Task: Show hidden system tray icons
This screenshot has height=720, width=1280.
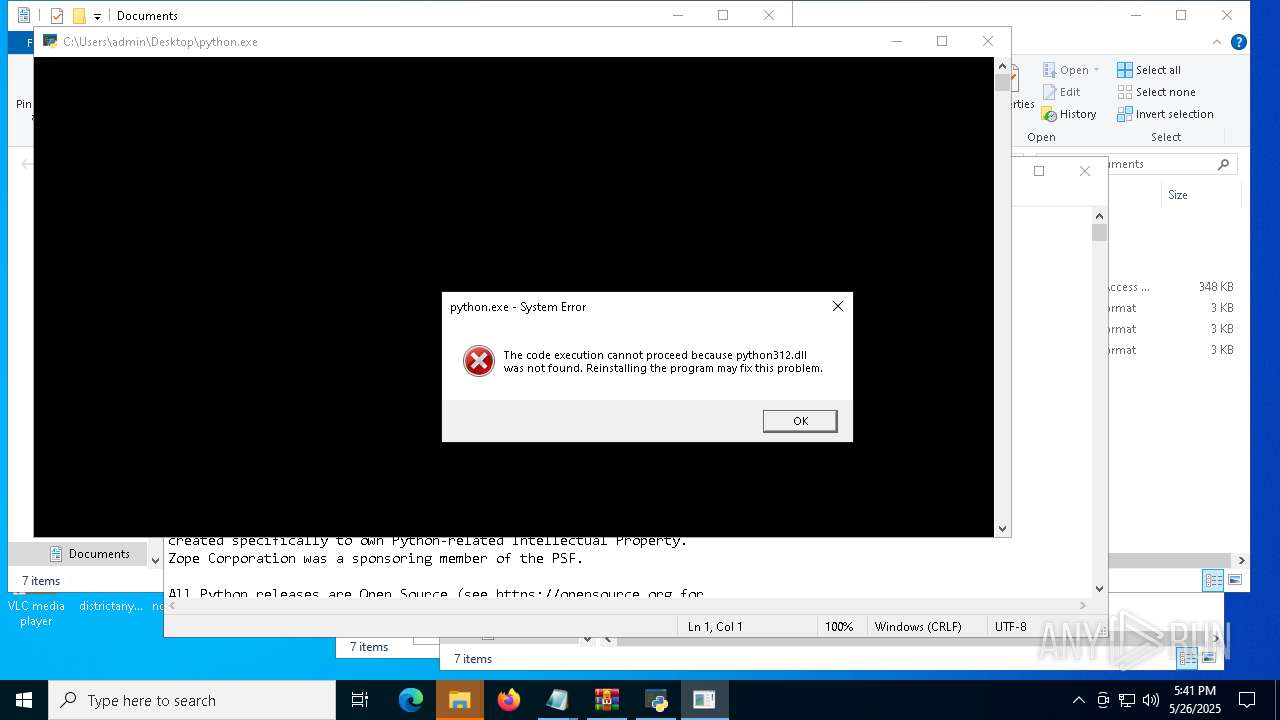Action: pos(1078,700)
